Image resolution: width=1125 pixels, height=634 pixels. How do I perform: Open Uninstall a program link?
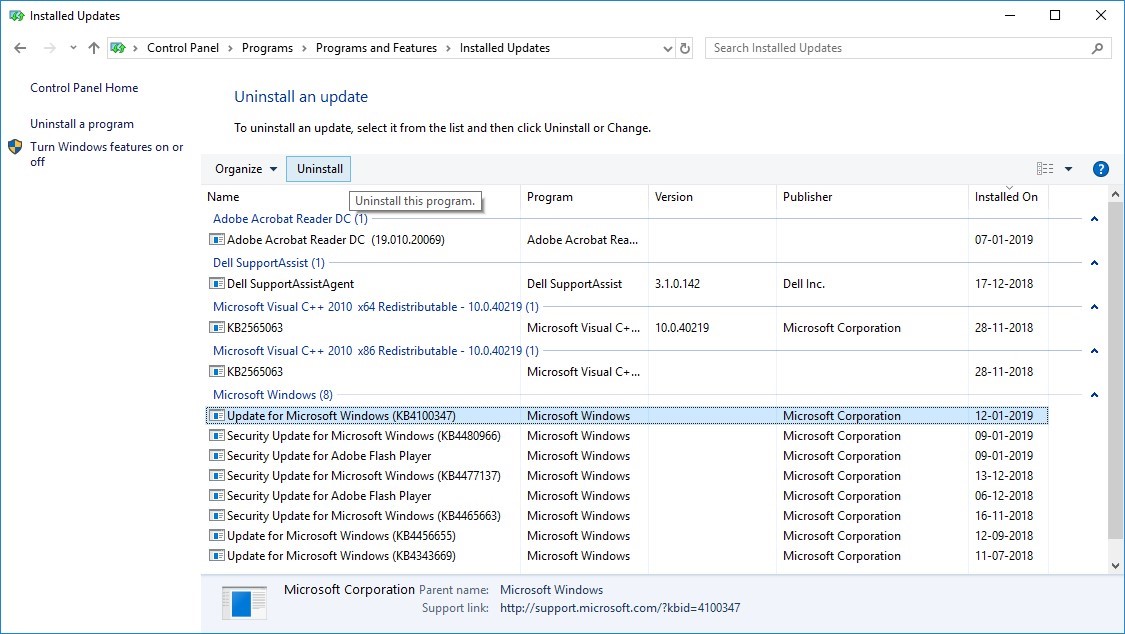[82, 124]
